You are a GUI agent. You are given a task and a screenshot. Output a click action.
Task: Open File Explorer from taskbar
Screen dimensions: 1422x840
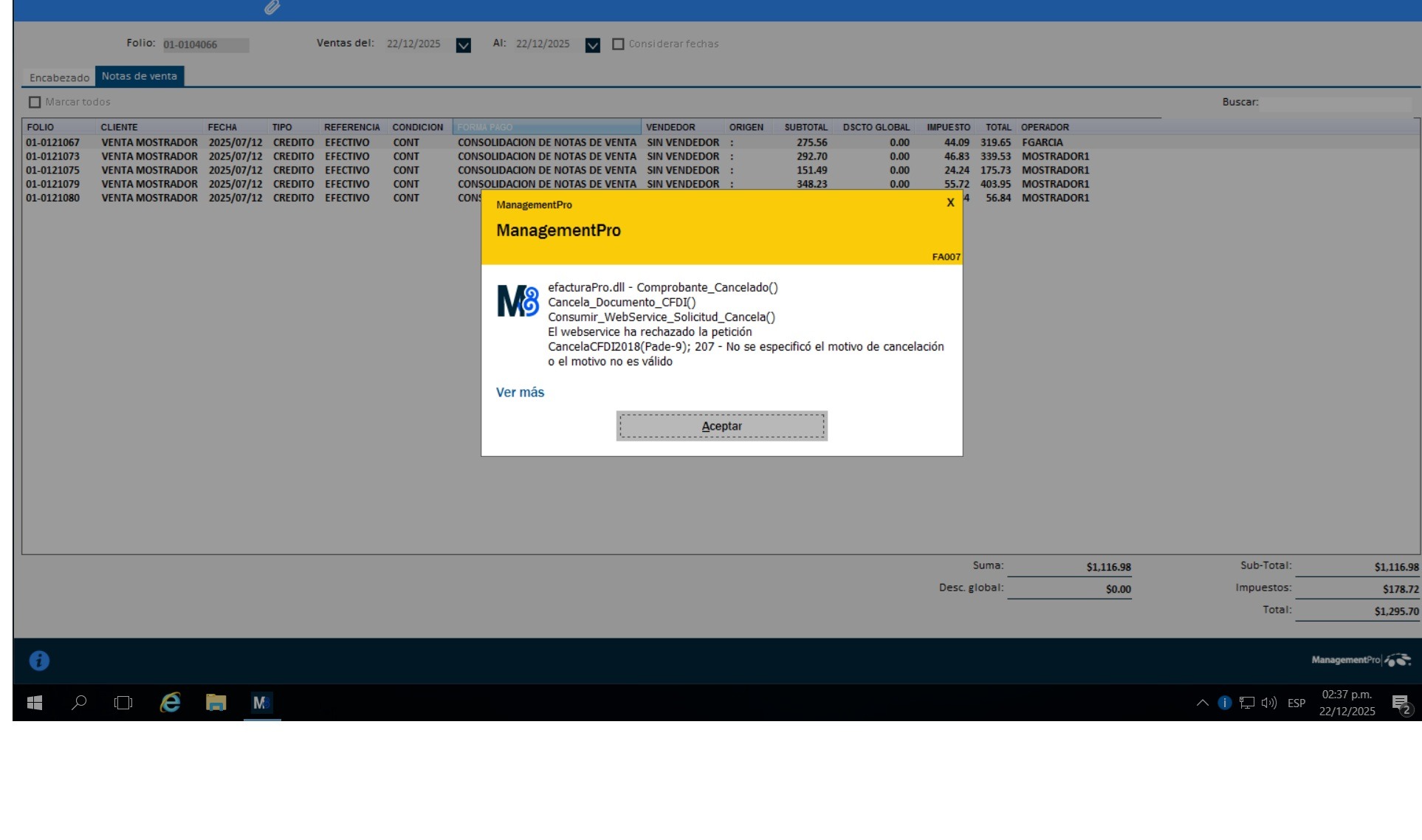tap(216, 703)
